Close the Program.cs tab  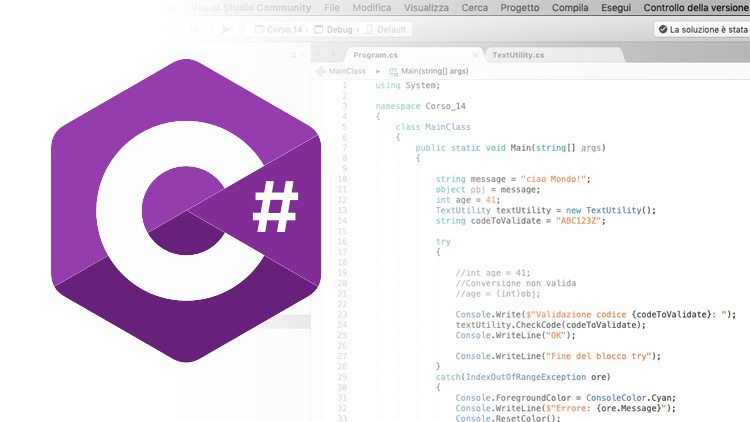tap(475, 56)
